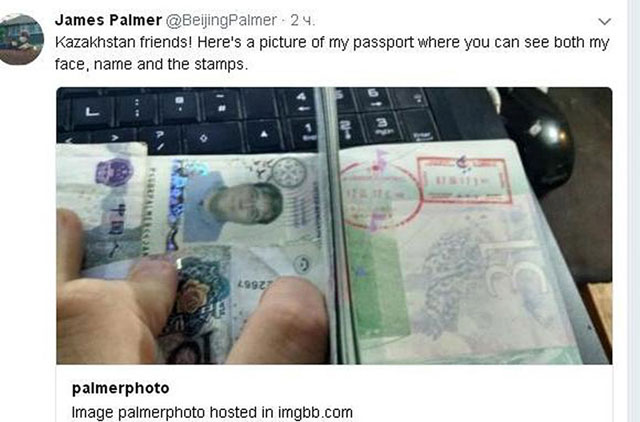Image resolution: width=640 pixels, height=422 pixels.
Task: Open the tweet timestamp "2 ч."
Action: [x=302, y=20]
